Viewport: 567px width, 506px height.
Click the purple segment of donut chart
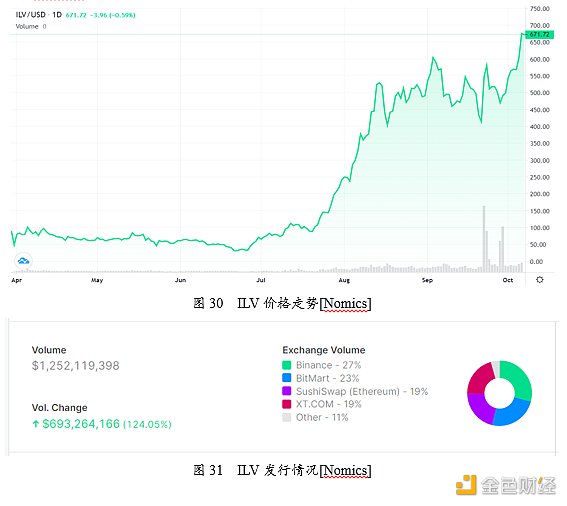click(479, 408)
